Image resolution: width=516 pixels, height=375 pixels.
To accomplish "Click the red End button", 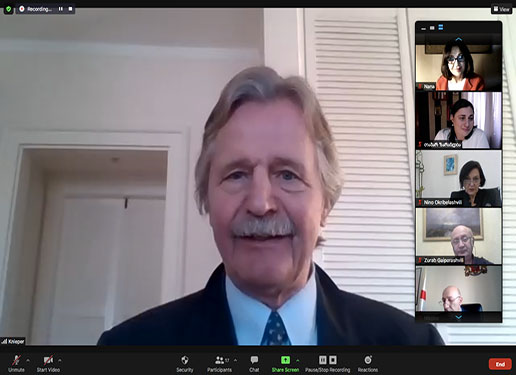I will pos(500,364).
